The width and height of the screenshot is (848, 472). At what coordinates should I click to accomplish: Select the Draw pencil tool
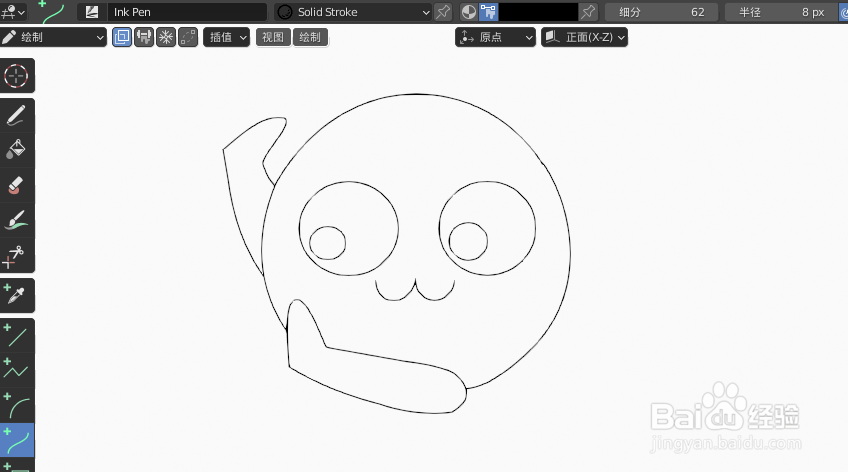(x=16, y=115)
